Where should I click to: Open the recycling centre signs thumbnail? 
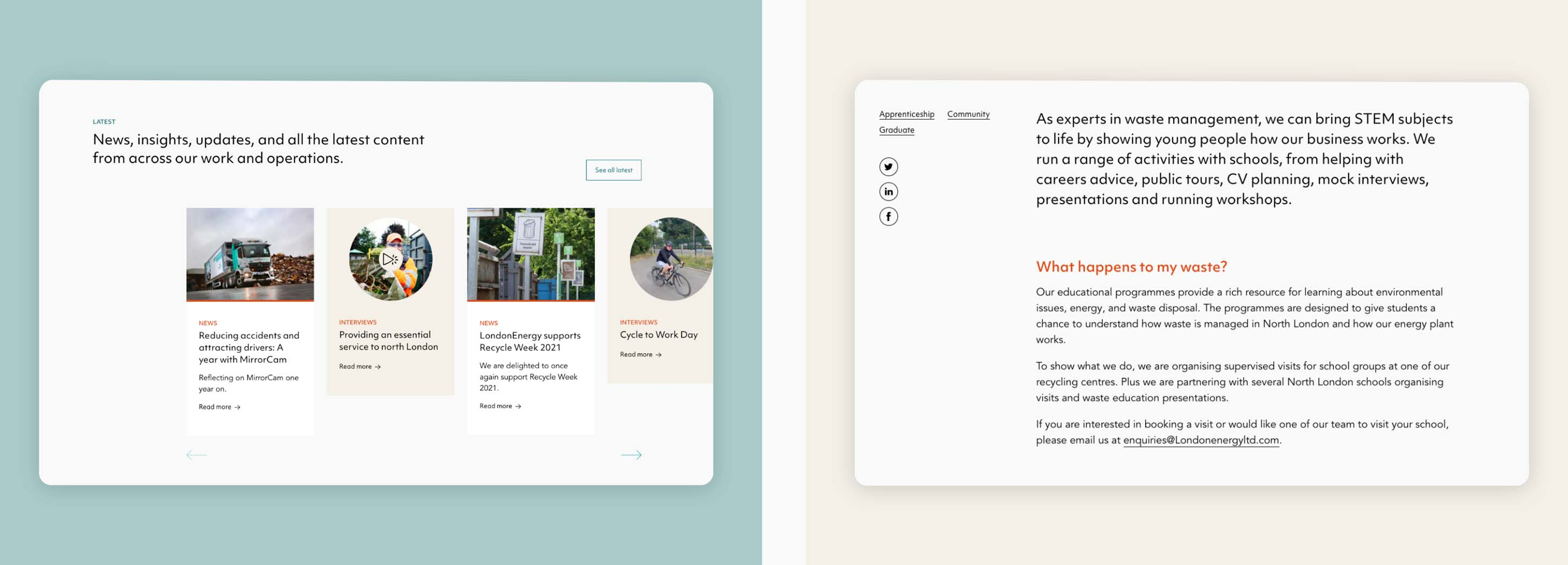click(530, 255)
